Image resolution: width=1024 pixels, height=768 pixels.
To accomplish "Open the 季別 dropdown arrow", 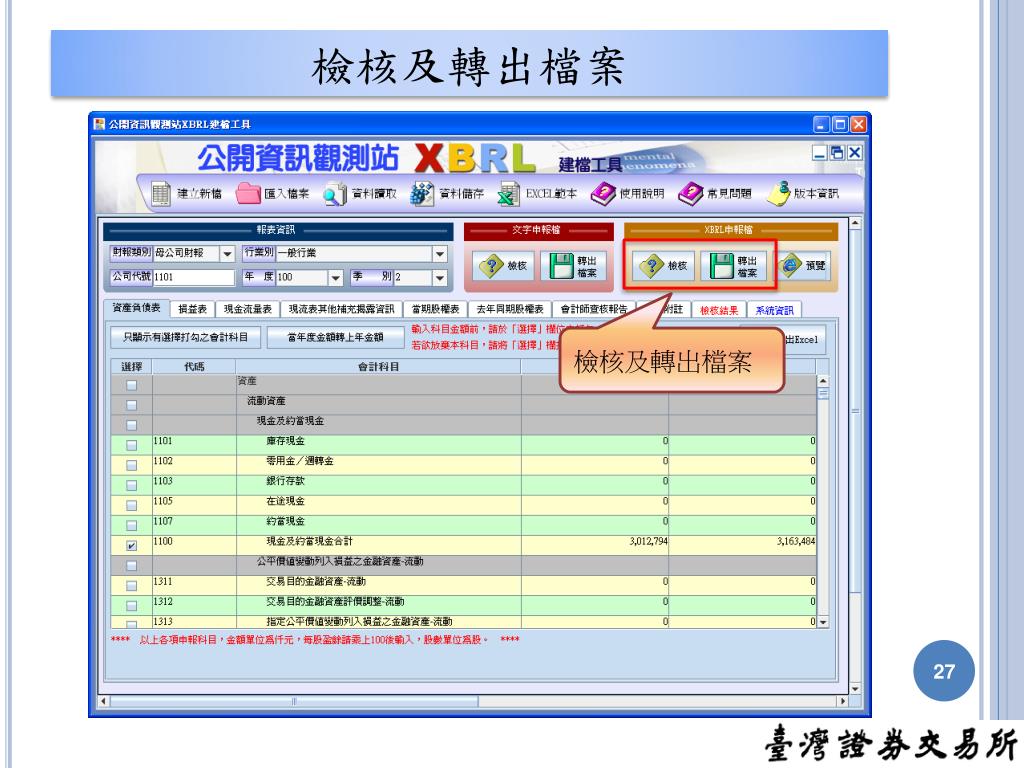I will 440,278.
